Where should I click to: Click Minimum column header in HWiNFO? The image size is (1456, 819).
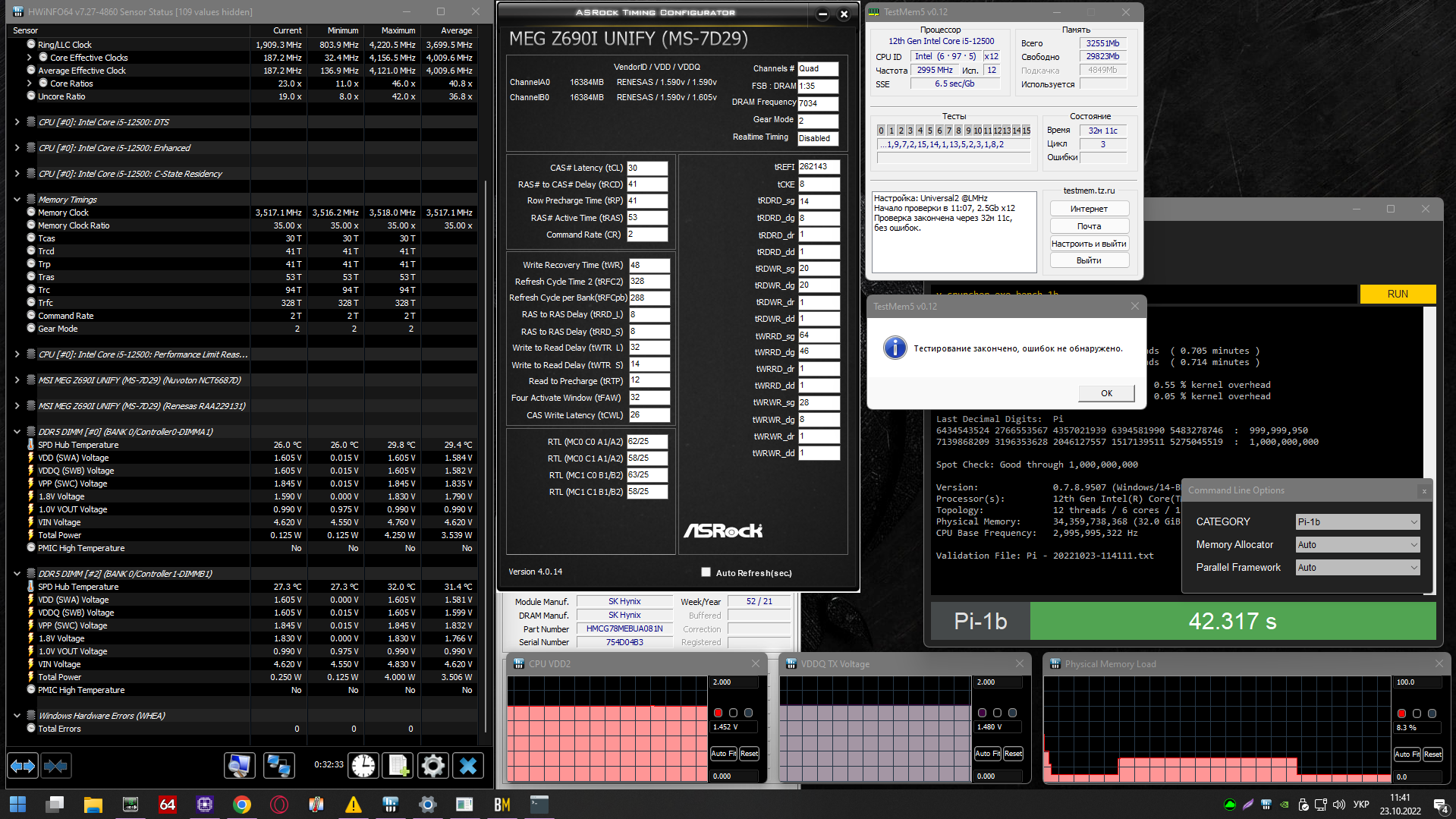click(x=335, y=30)
